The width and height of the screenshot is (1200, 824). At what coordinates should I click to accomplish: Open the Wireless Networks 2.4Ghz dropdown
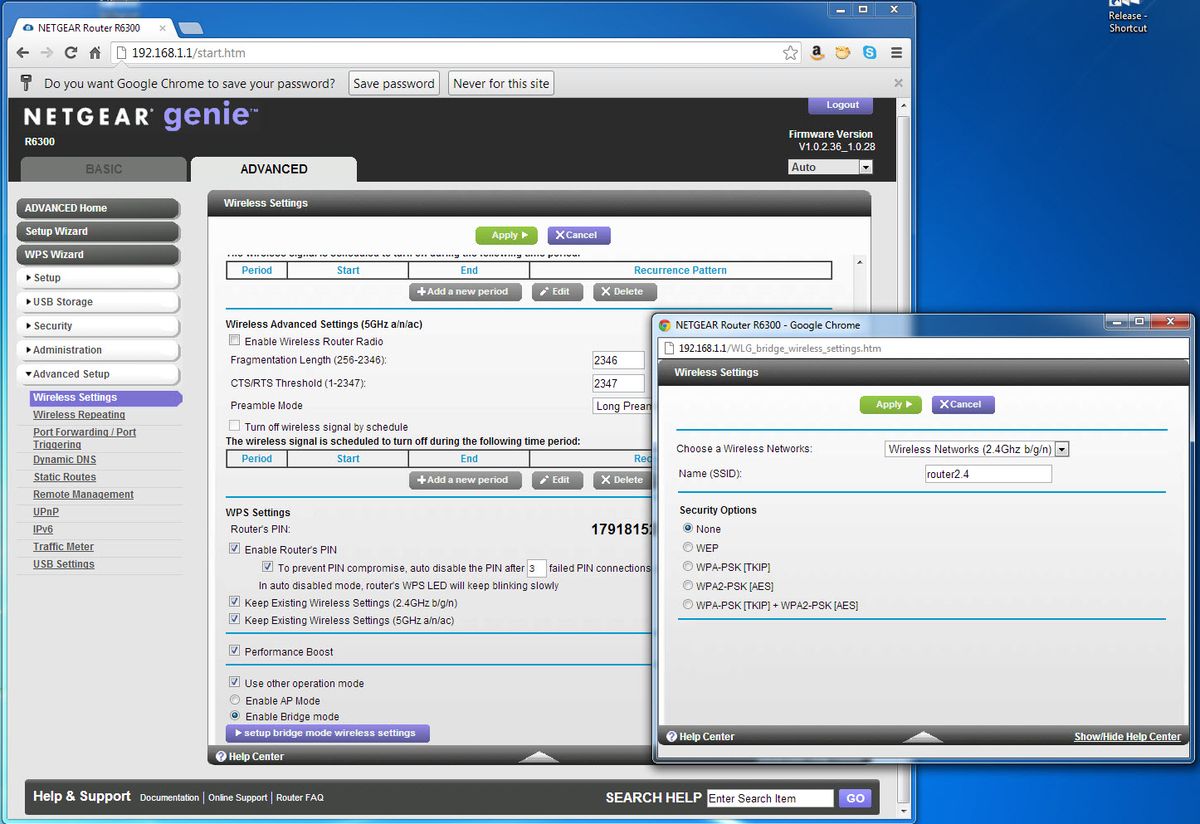click(1061, 449)
